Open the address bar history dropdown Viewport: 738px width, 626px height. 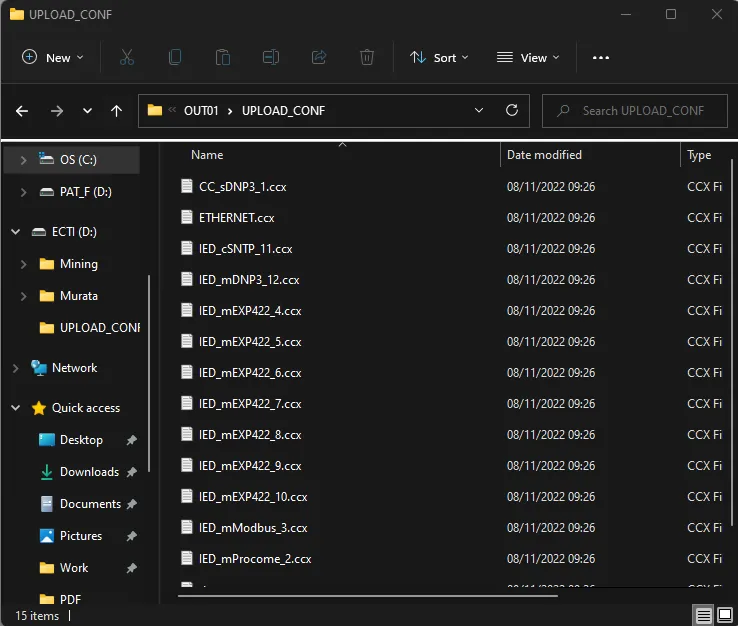click(479, 110)
